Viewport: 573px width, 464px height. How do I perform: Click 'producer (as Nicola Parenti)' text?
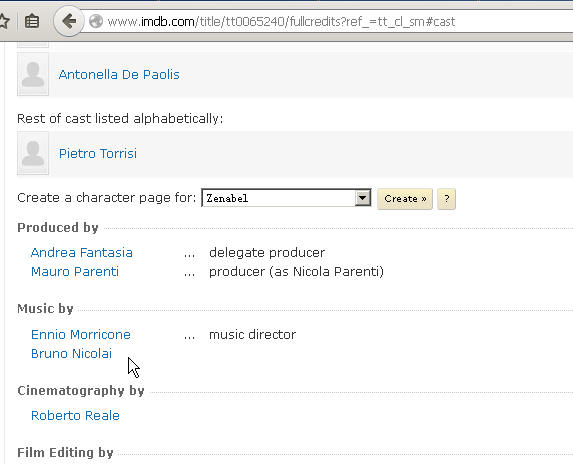(x=296, y=272)
